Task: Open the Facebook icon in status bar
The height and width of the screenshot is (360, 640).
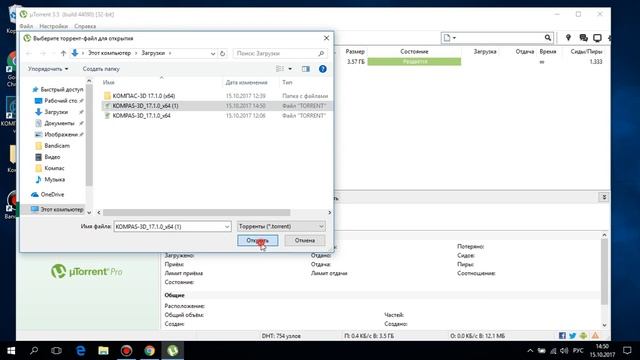Action: point(562,336)
